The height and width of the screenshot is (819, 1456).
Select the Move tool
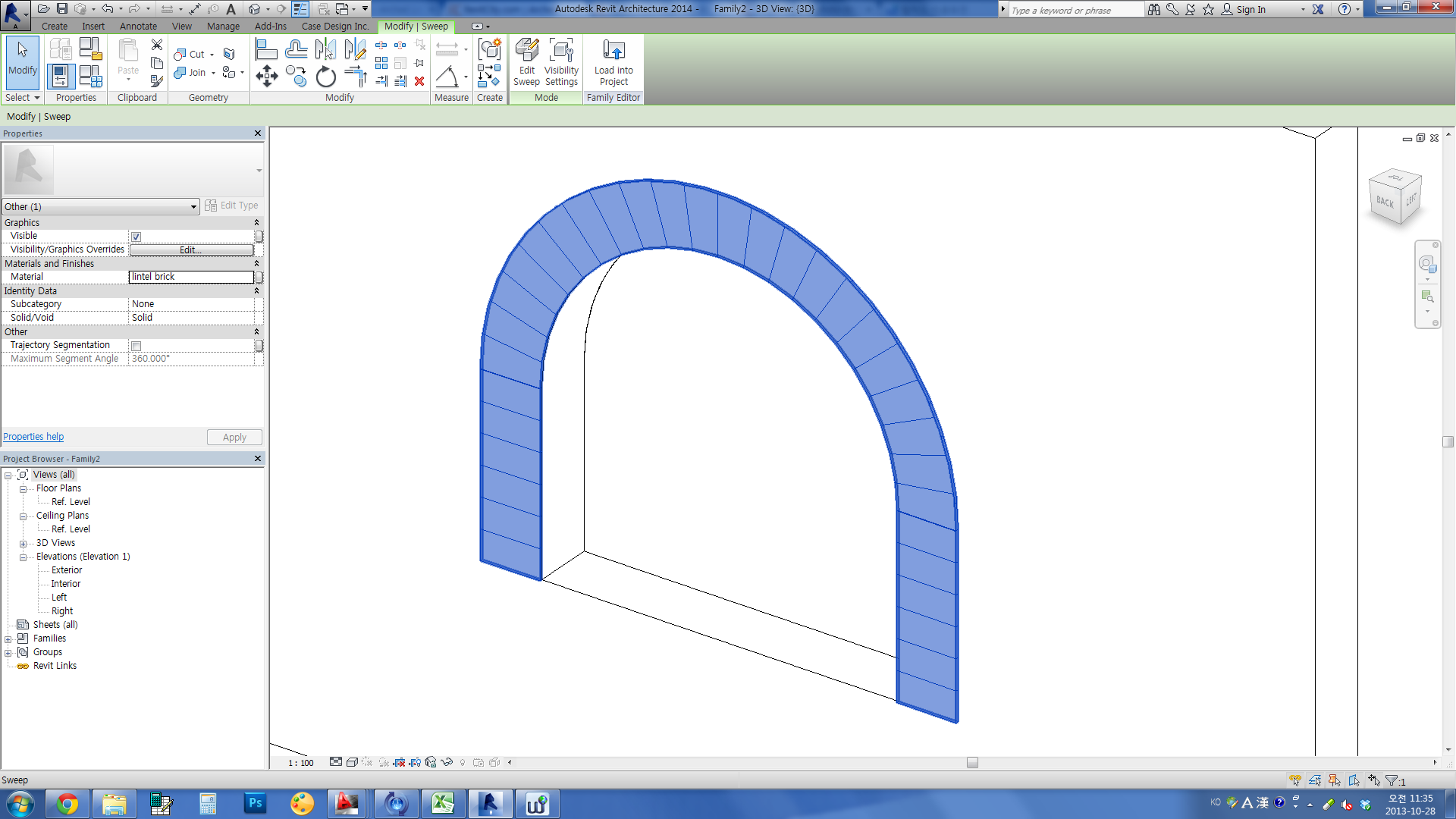point(266,76)
